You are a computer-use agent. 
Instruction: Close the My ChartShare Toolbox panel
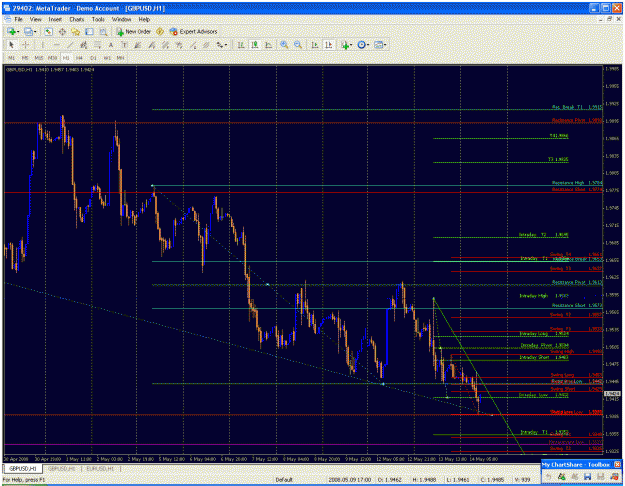pos(617,464)
